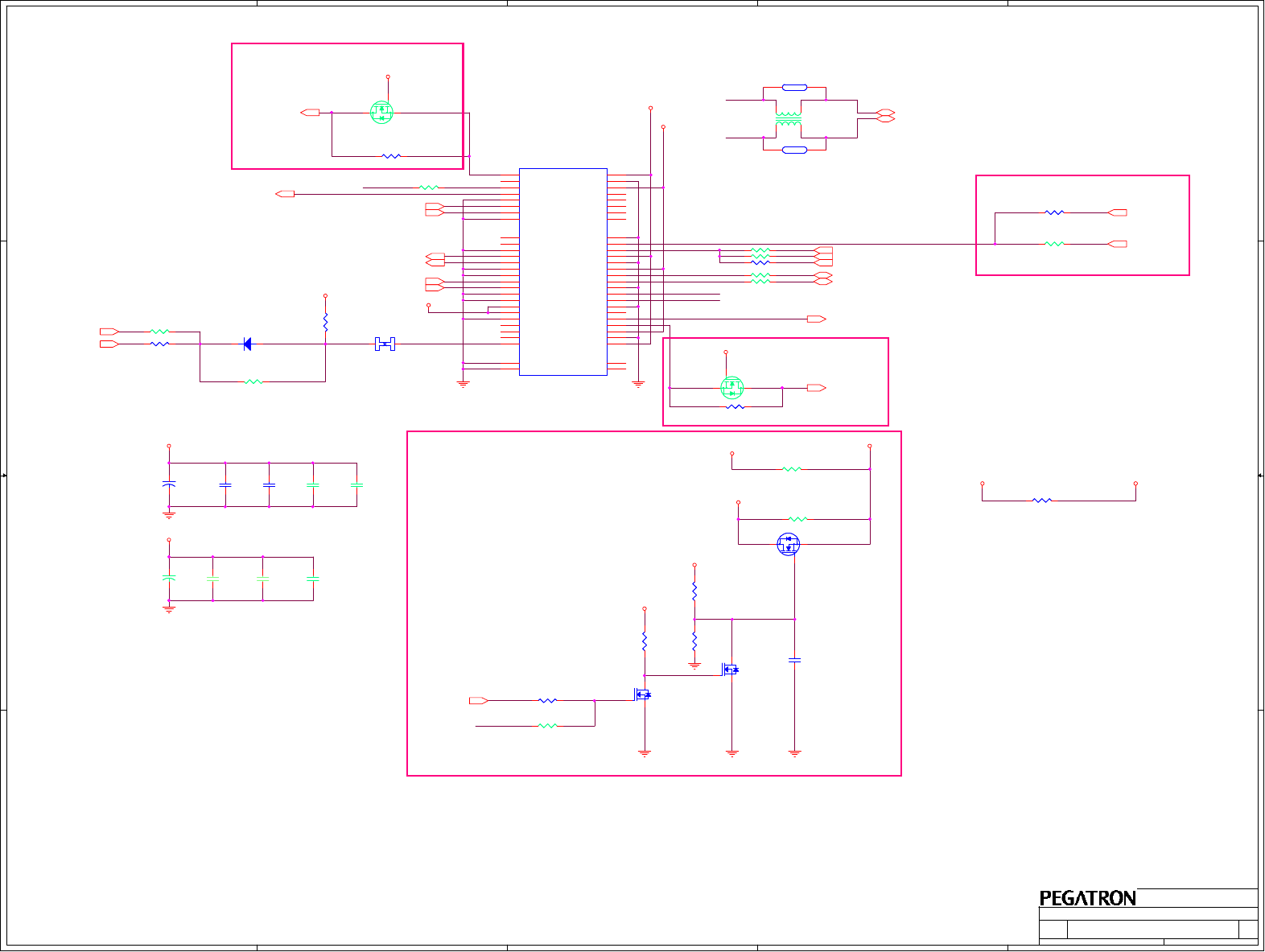Select capacitor below the blue circled MOSFET
The width and height of the screenshot is (1265, 952).
click(x=795, y=660)
